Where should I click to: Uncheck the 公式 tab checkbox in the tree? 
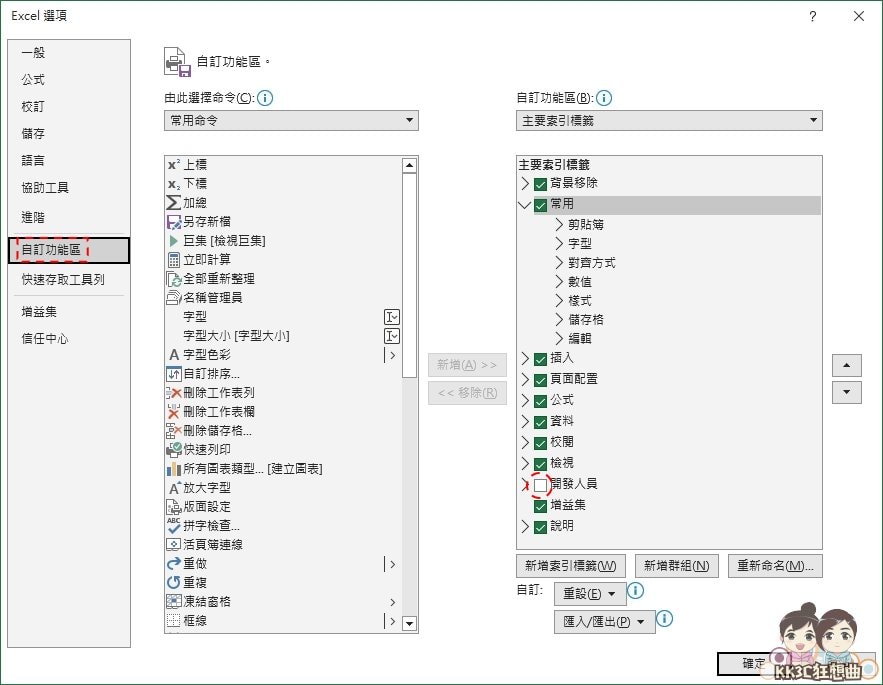(541, 401)
